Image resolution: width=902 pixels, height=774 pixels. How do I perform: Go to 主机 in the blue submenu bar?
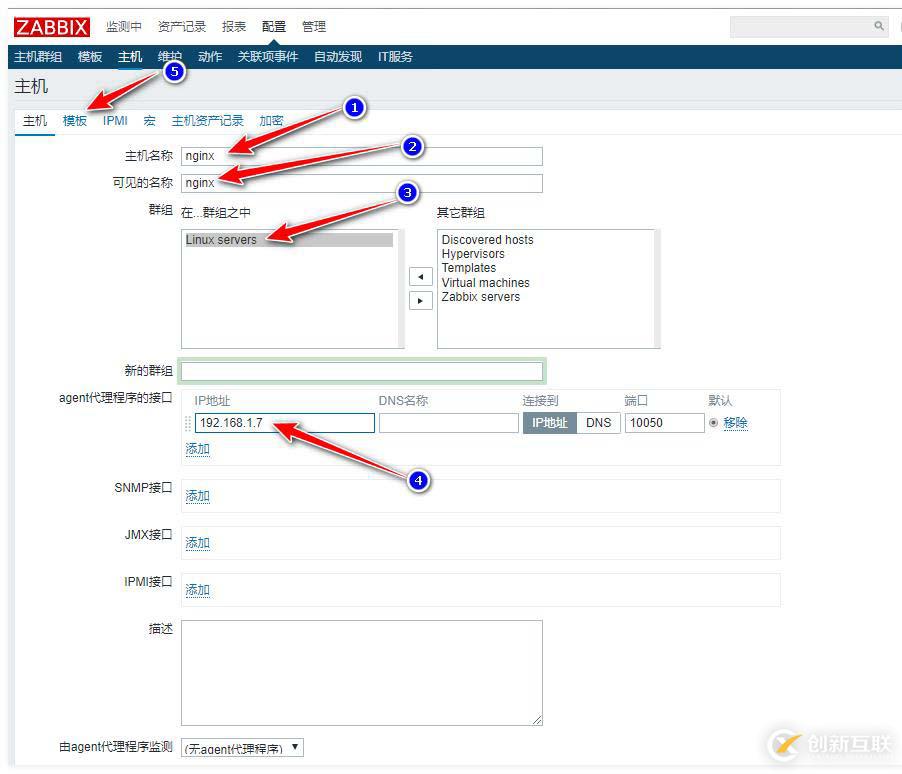(x=130, y=56)
